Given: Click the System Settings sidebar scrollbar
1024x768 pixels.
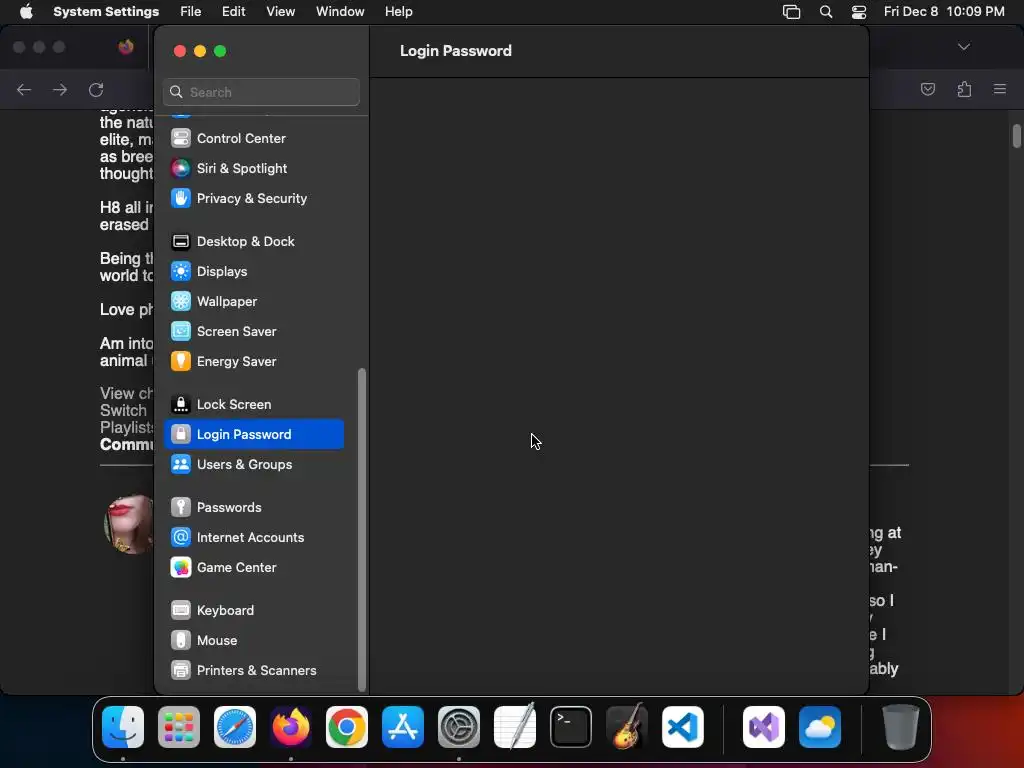Looking at the screenshot, I should 362,530.
